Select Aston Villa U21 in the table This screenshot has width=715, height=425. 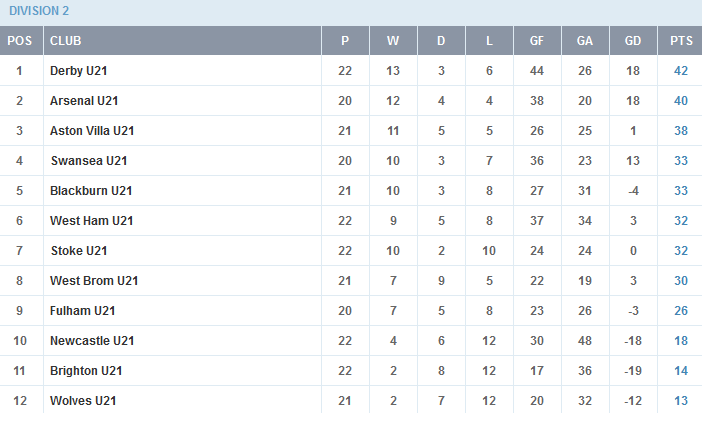pos(92,131)
